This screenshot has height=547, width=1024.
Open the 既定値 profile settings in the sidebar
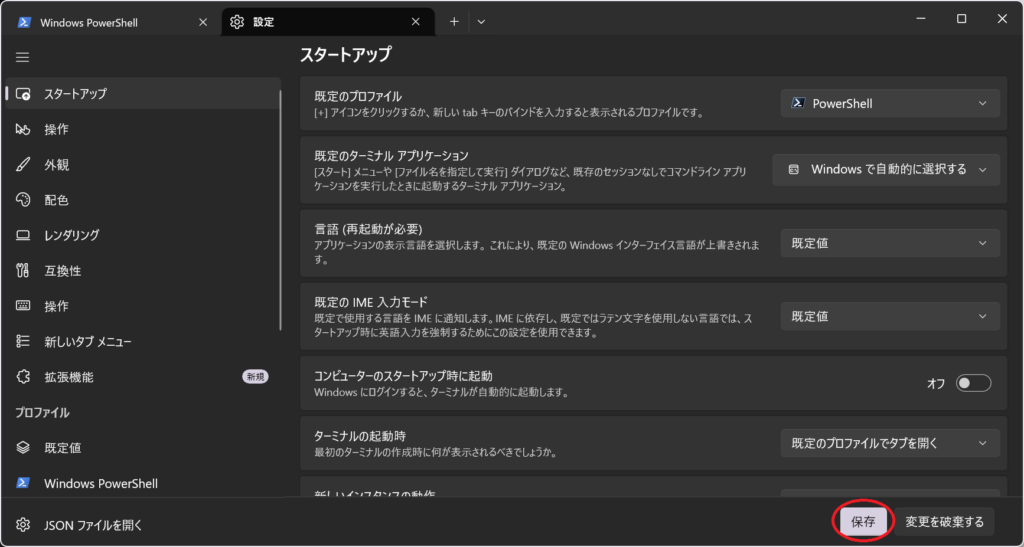(142, 448)
